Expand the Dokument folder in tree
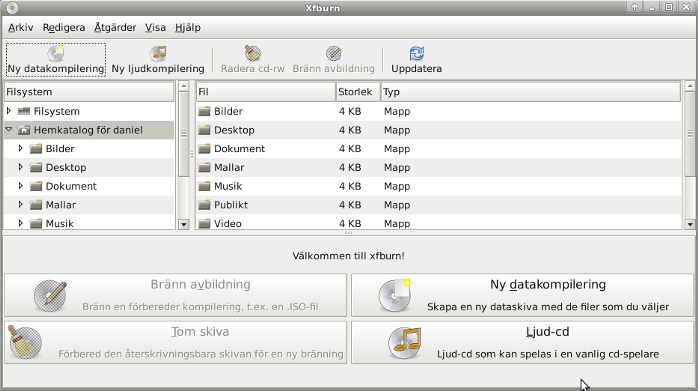 20,186
